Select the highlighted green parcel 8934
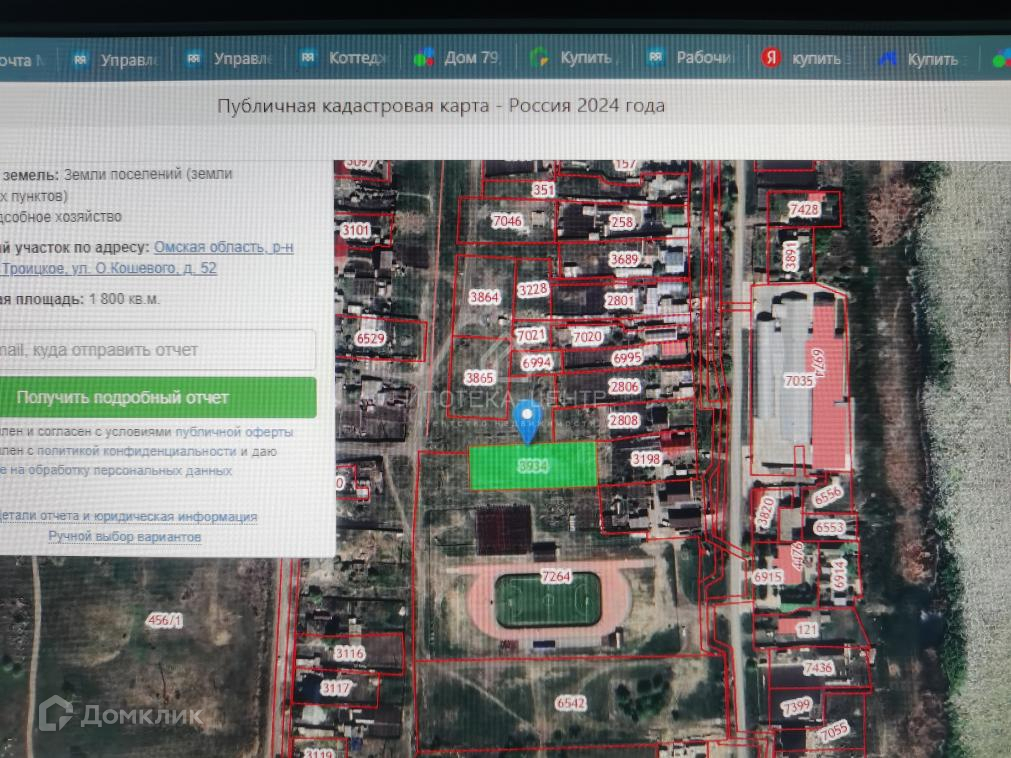Screen dimensions: 1011x758 click(x=533, y=465)
